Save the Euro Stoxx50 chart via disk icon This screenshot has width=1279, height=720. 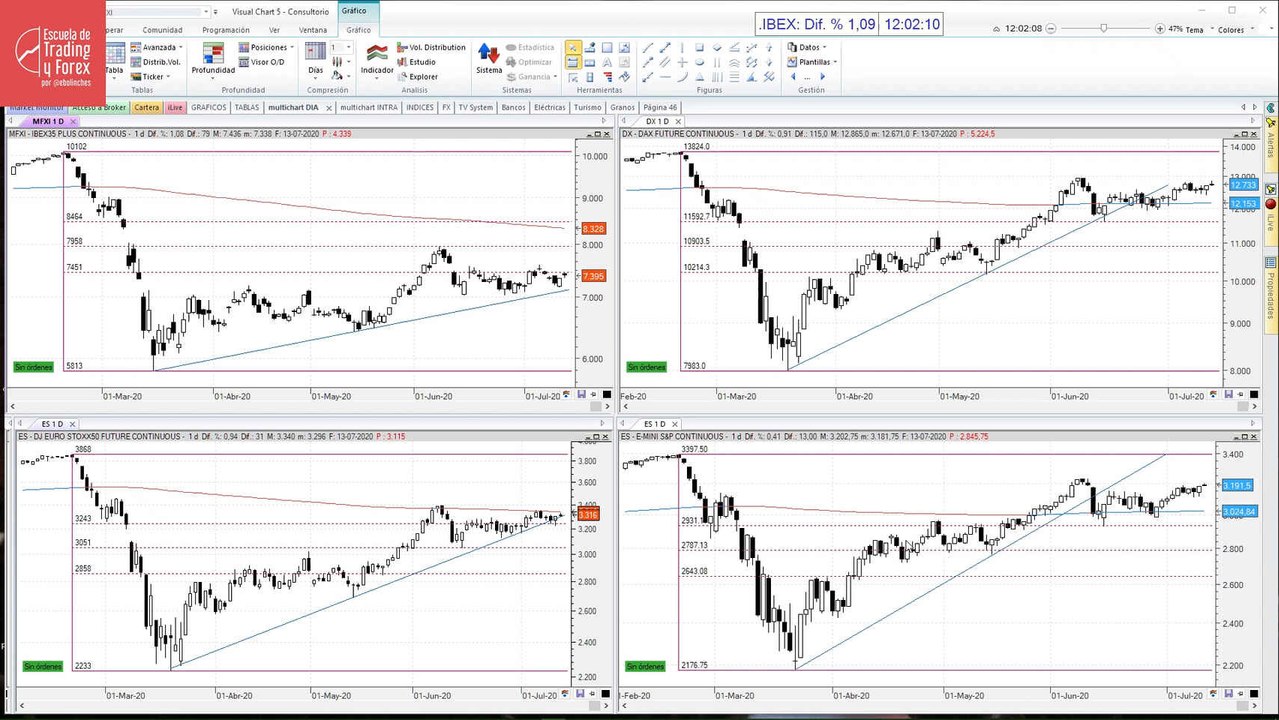click(x=582, y=694)
